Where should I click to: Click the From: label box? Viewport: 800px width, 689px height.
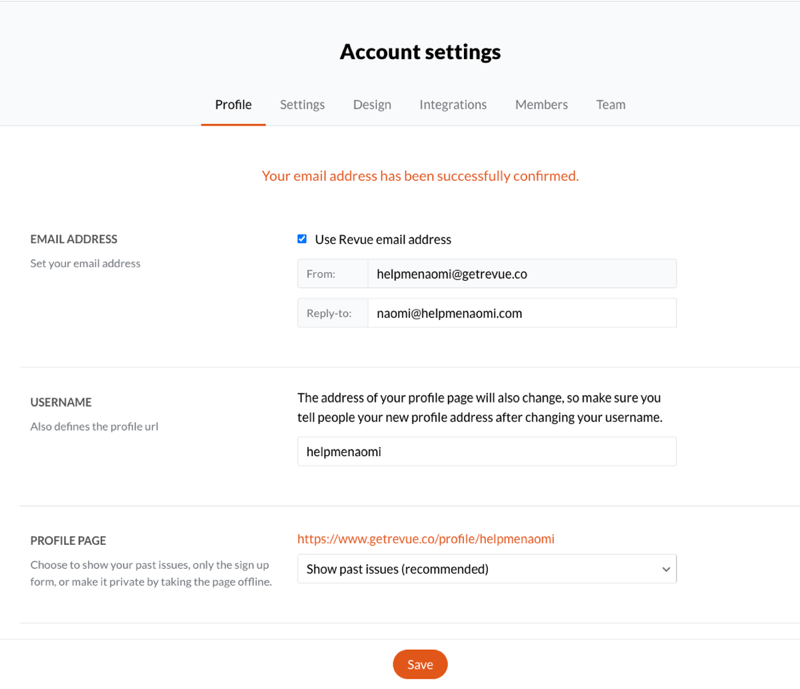pyautogui.click(x=333, y=274)
